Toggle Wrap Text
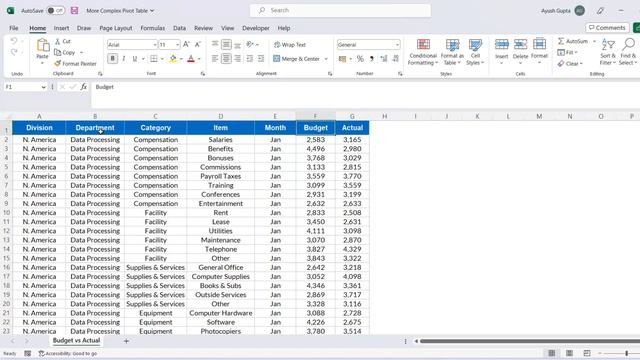 pos(290,45)
